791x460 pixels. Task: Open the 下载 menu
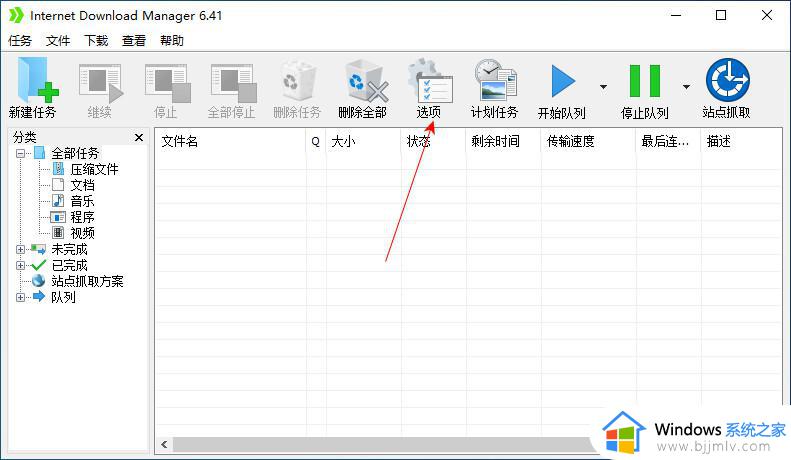pyautogui.click(x=96, y=41)
